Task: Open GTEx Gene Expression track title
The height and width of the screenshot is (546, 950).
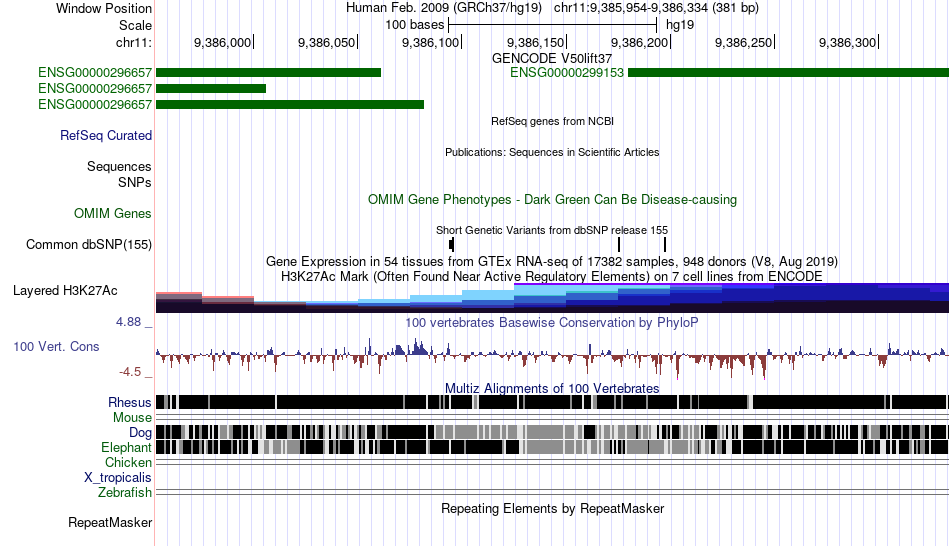Action: point(552,262)
